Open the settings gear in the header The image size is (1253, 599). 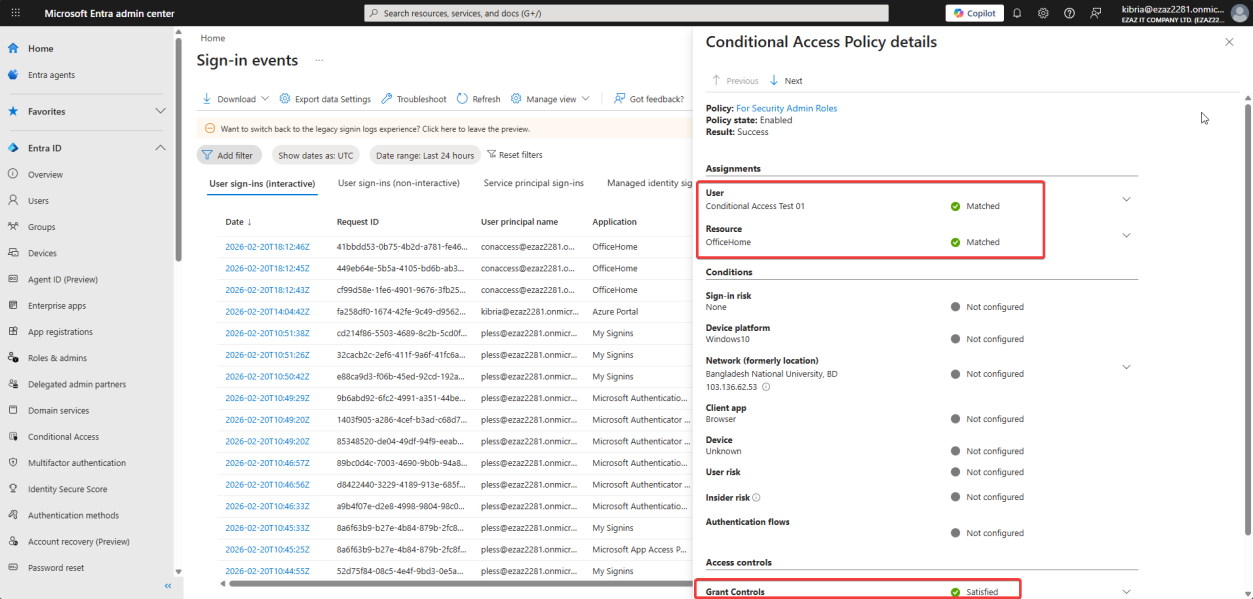(x=1043, y=13)
